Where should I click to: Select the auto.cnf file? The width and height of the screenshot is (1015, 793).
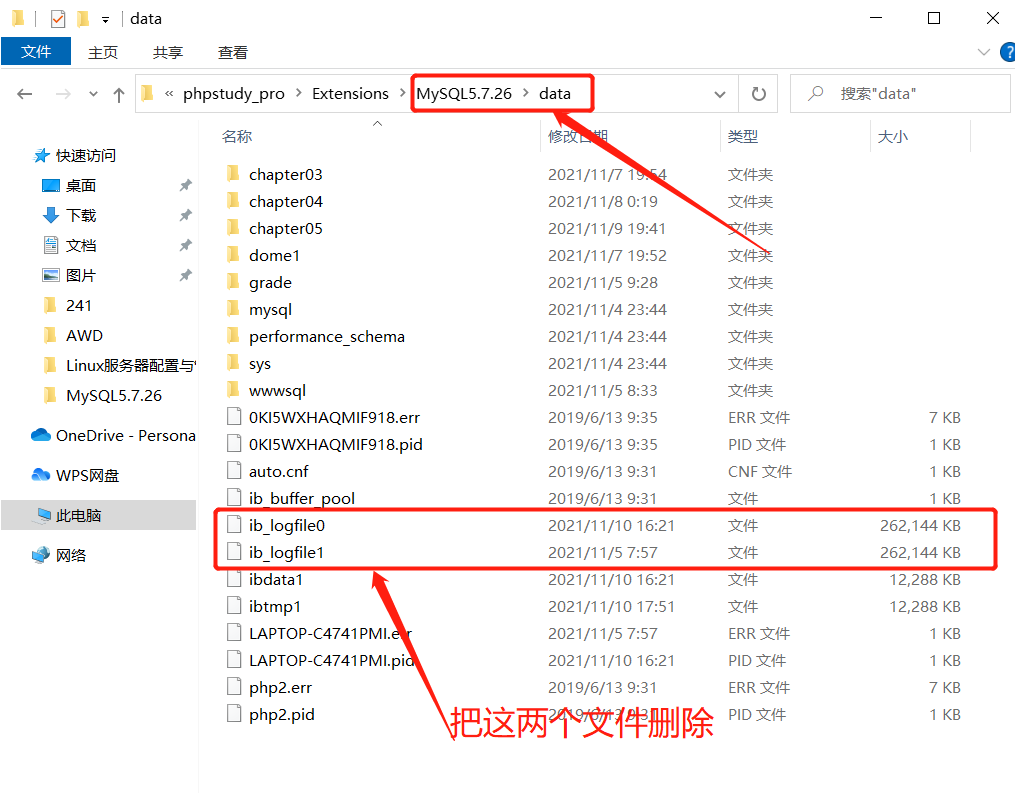(278, 471)
